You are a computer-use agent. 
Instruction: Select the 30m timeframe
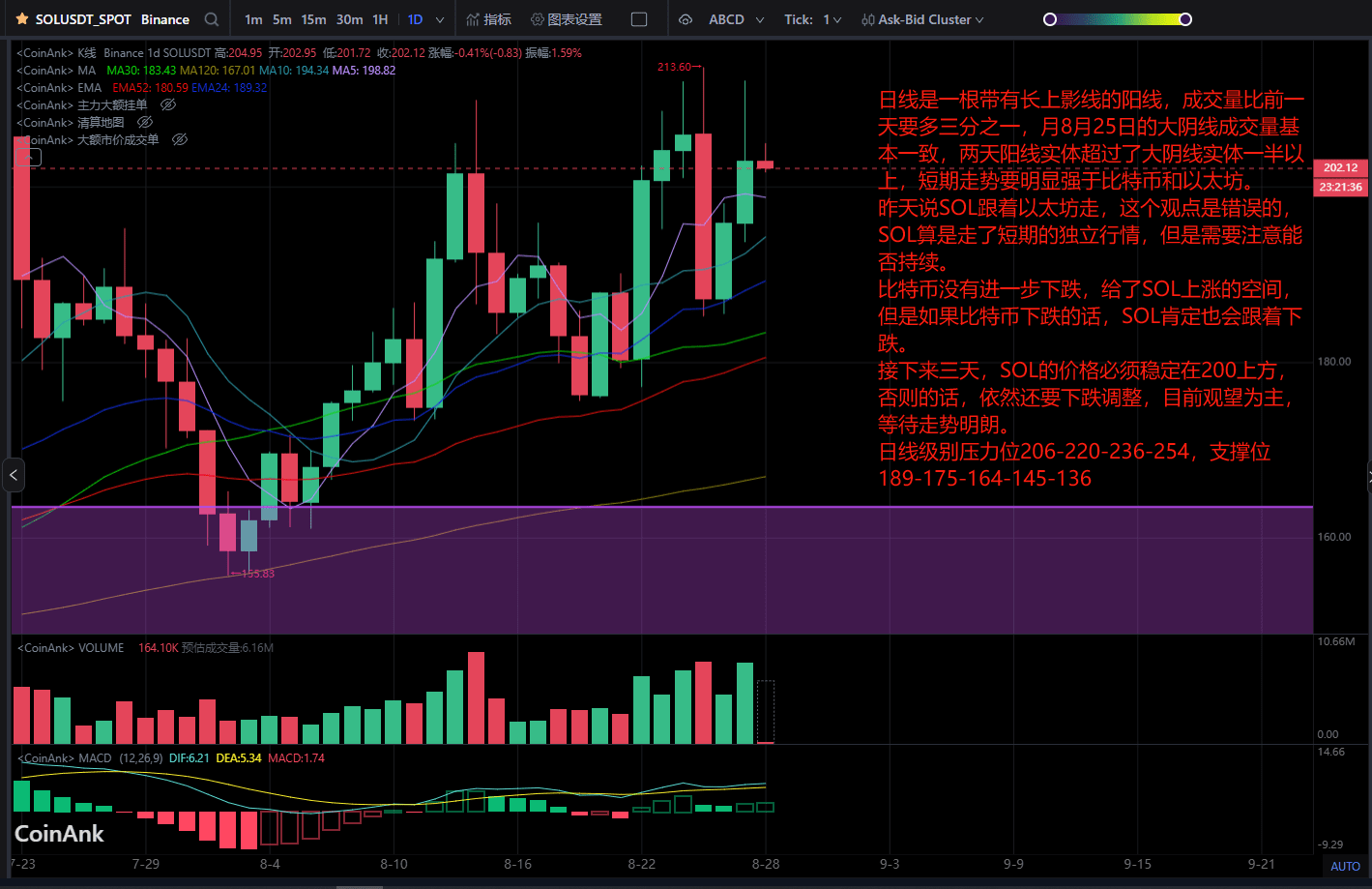[349, 19]
